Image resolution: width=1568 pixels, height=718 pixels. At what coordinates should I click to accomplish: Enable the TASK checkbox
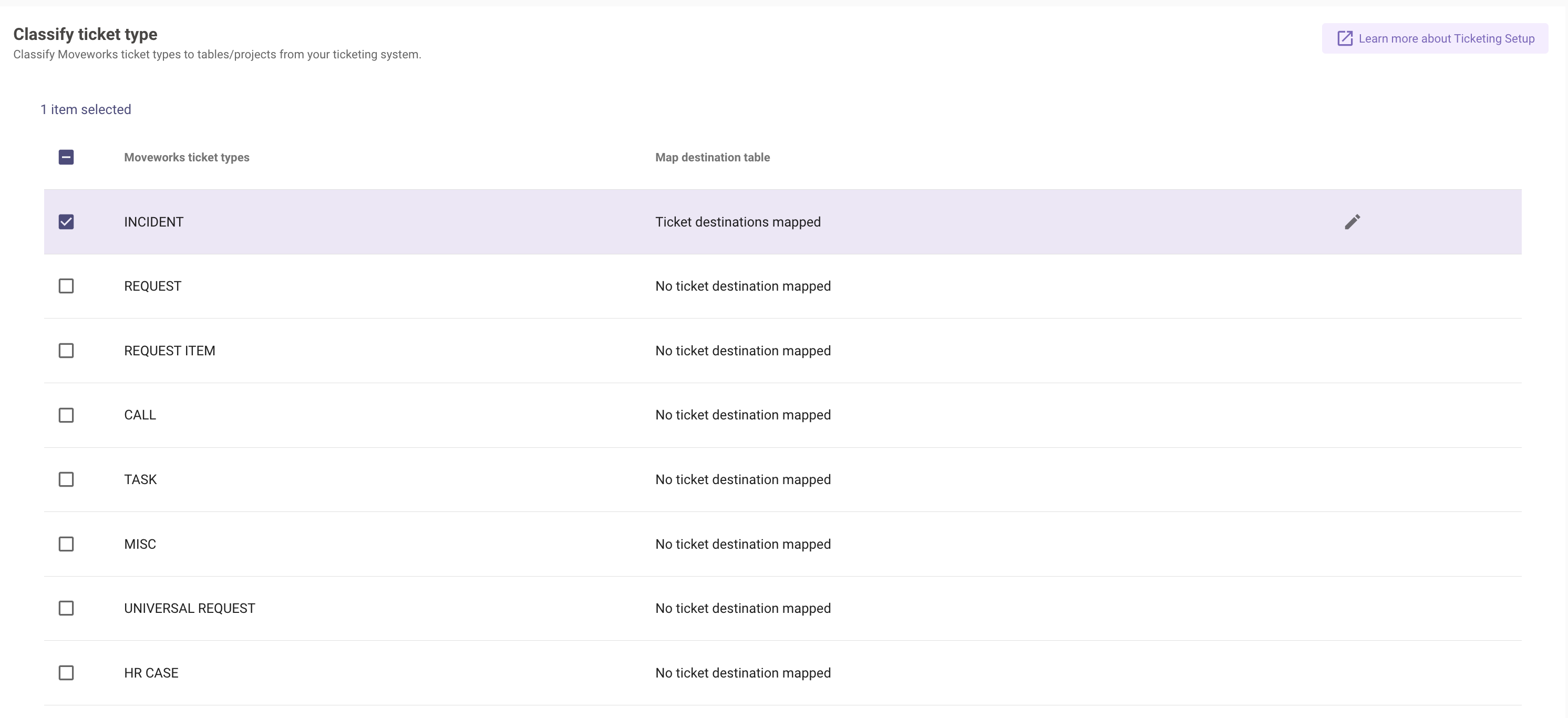(x=66, y=480)
